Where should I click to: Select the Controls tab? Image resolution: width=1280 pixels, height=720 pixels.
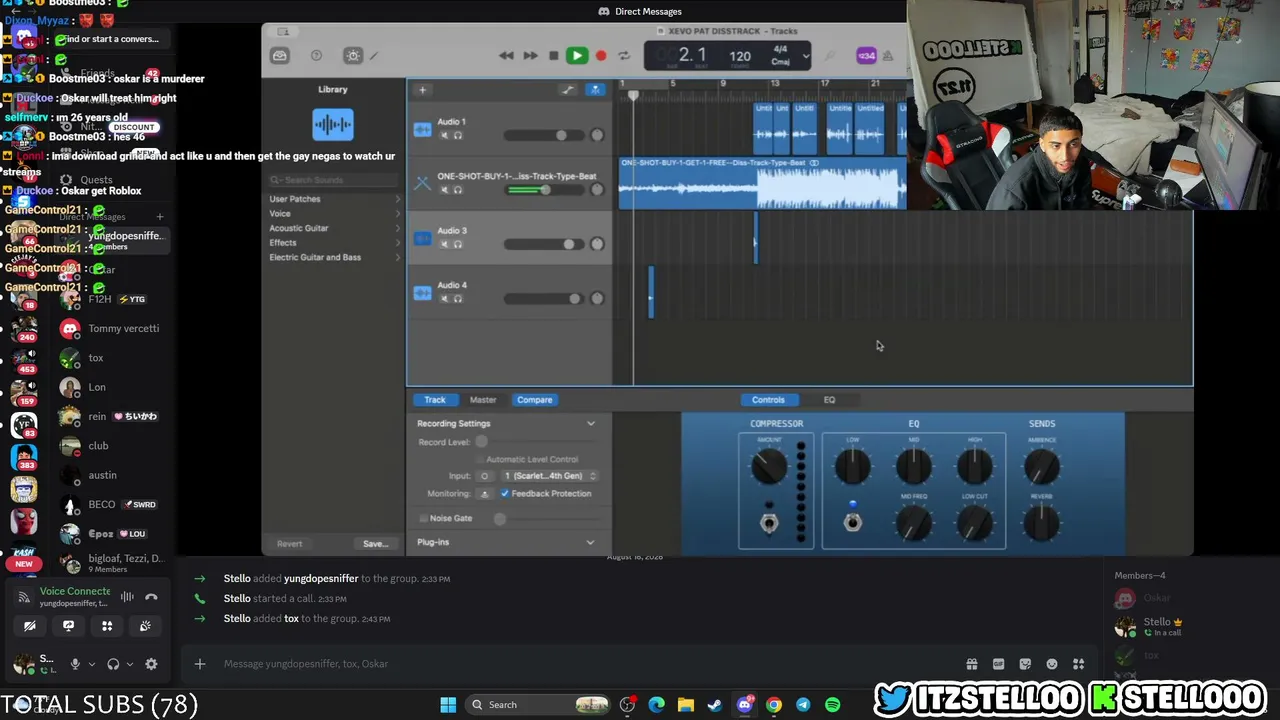768,400
